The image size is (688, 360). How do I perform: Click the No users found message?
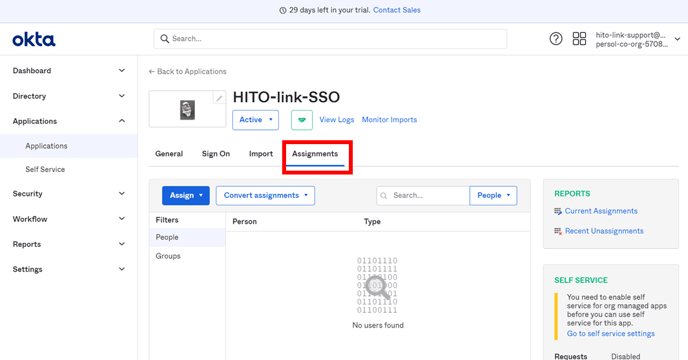(x=378, y=325)
